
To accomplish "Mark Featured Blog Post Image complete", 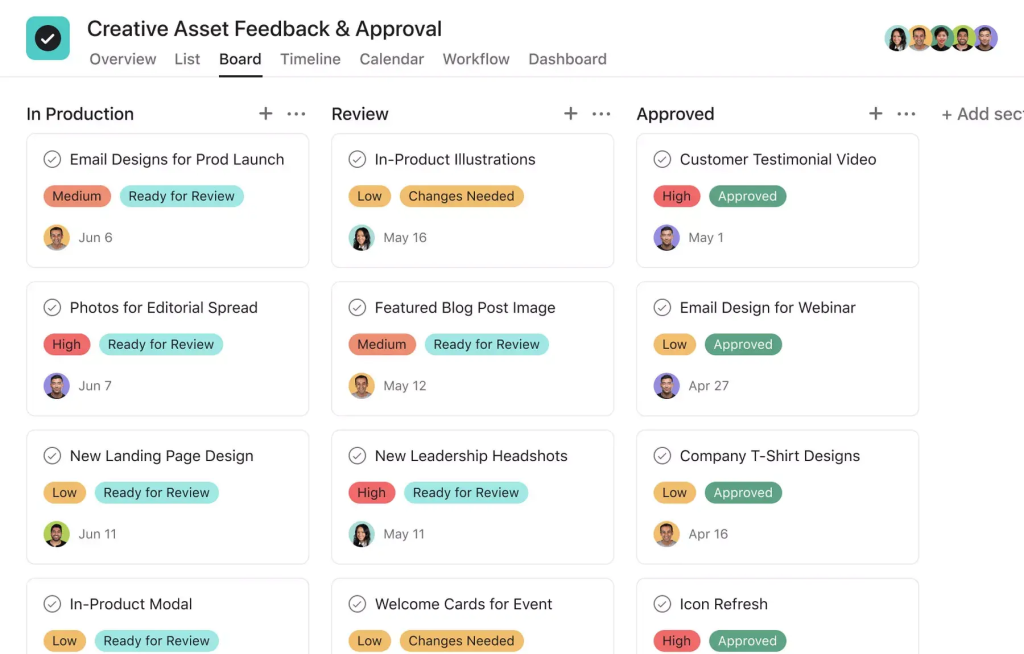I will [x=357, y=308].
